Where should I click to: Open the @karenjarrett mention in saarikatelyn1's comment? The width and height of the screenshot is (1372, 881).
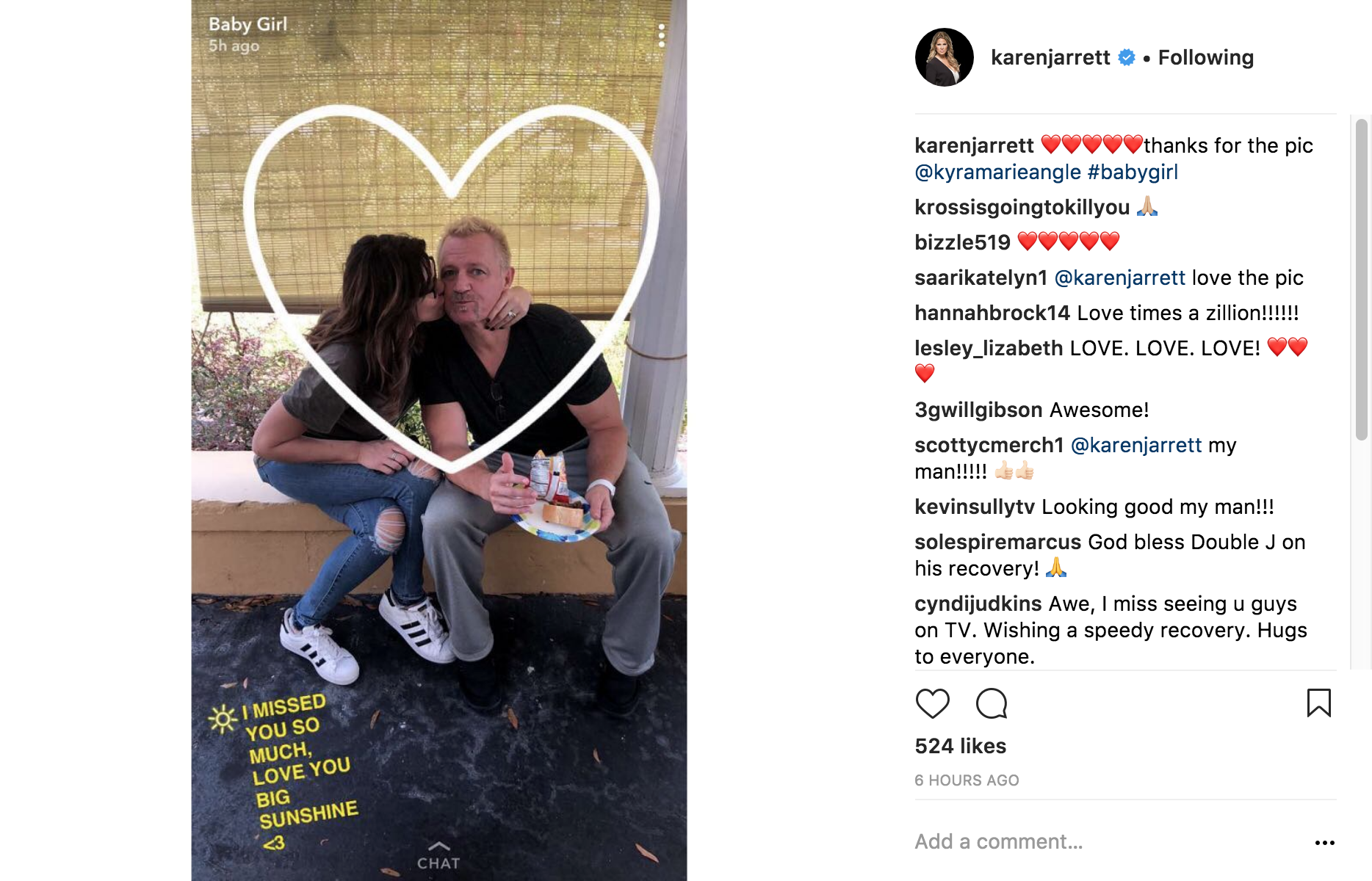(1119, 278)
